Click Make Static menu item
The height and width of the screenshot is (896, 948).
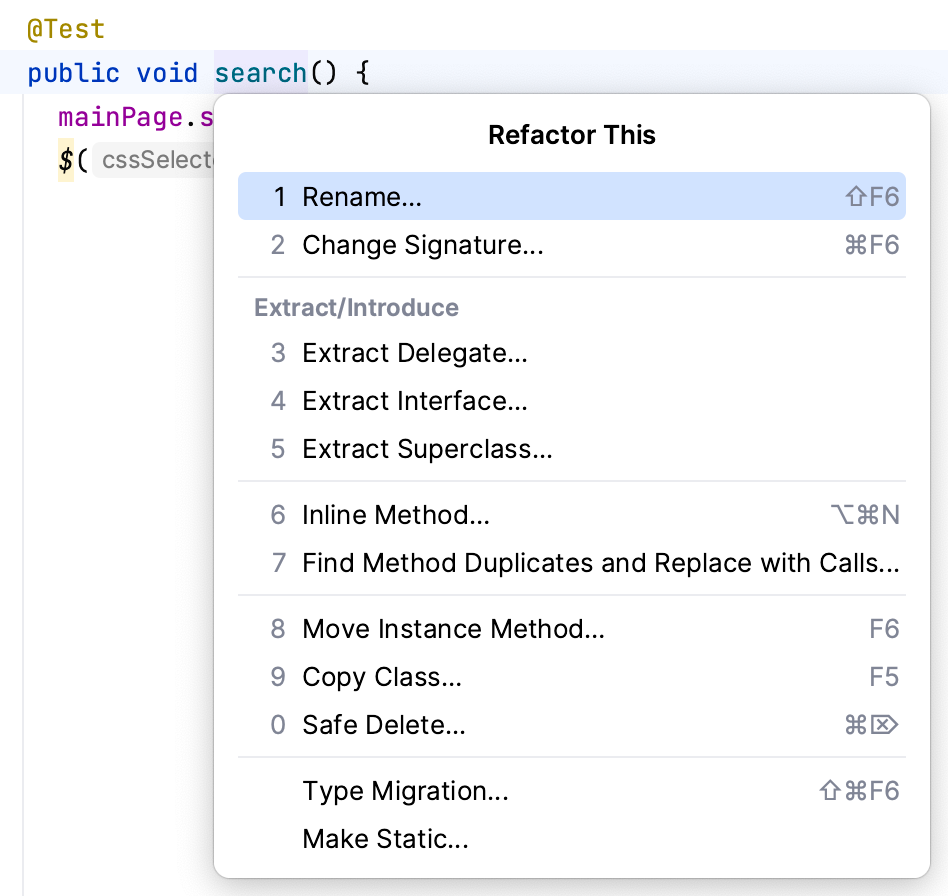(x=385, y=839)
